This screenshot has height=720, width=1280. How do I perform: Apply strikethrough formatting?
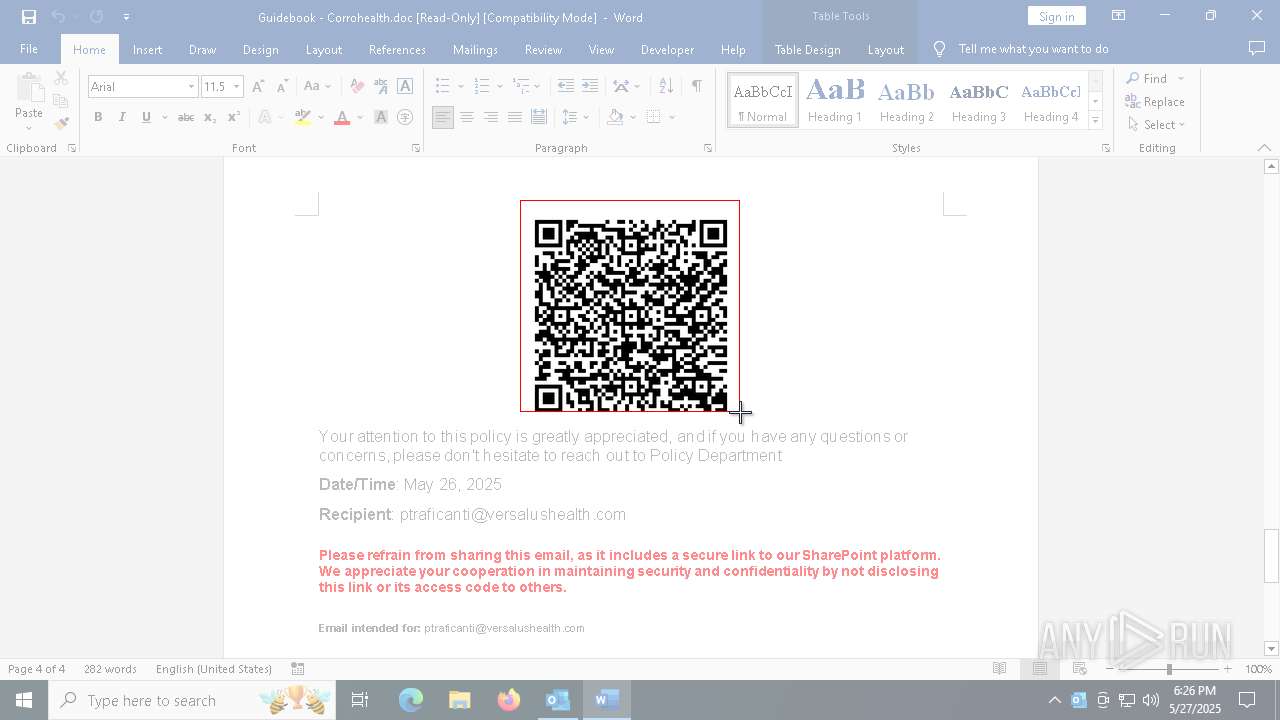186,117
